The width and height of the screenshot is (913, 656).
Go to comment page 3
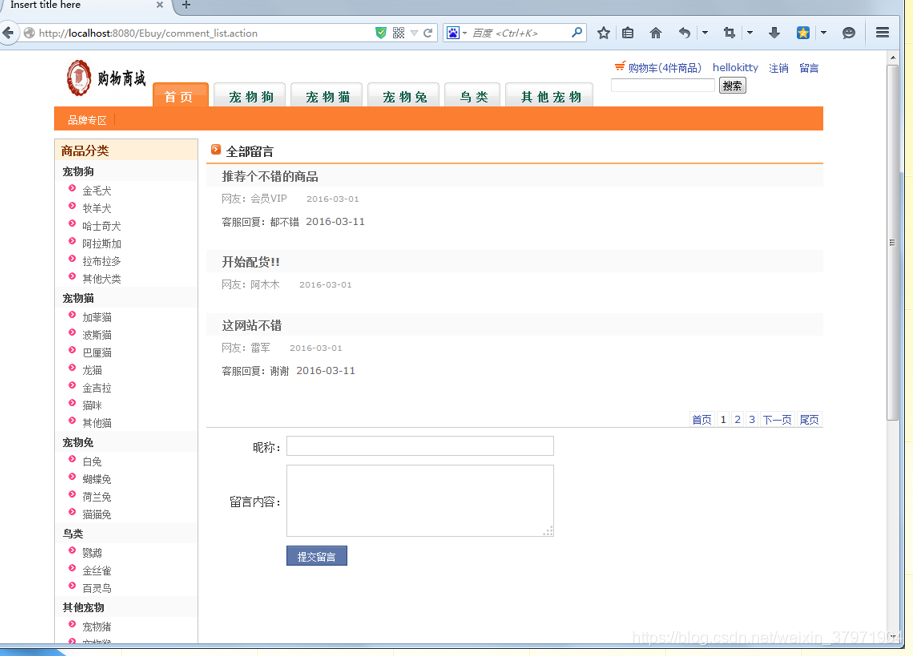752,420
